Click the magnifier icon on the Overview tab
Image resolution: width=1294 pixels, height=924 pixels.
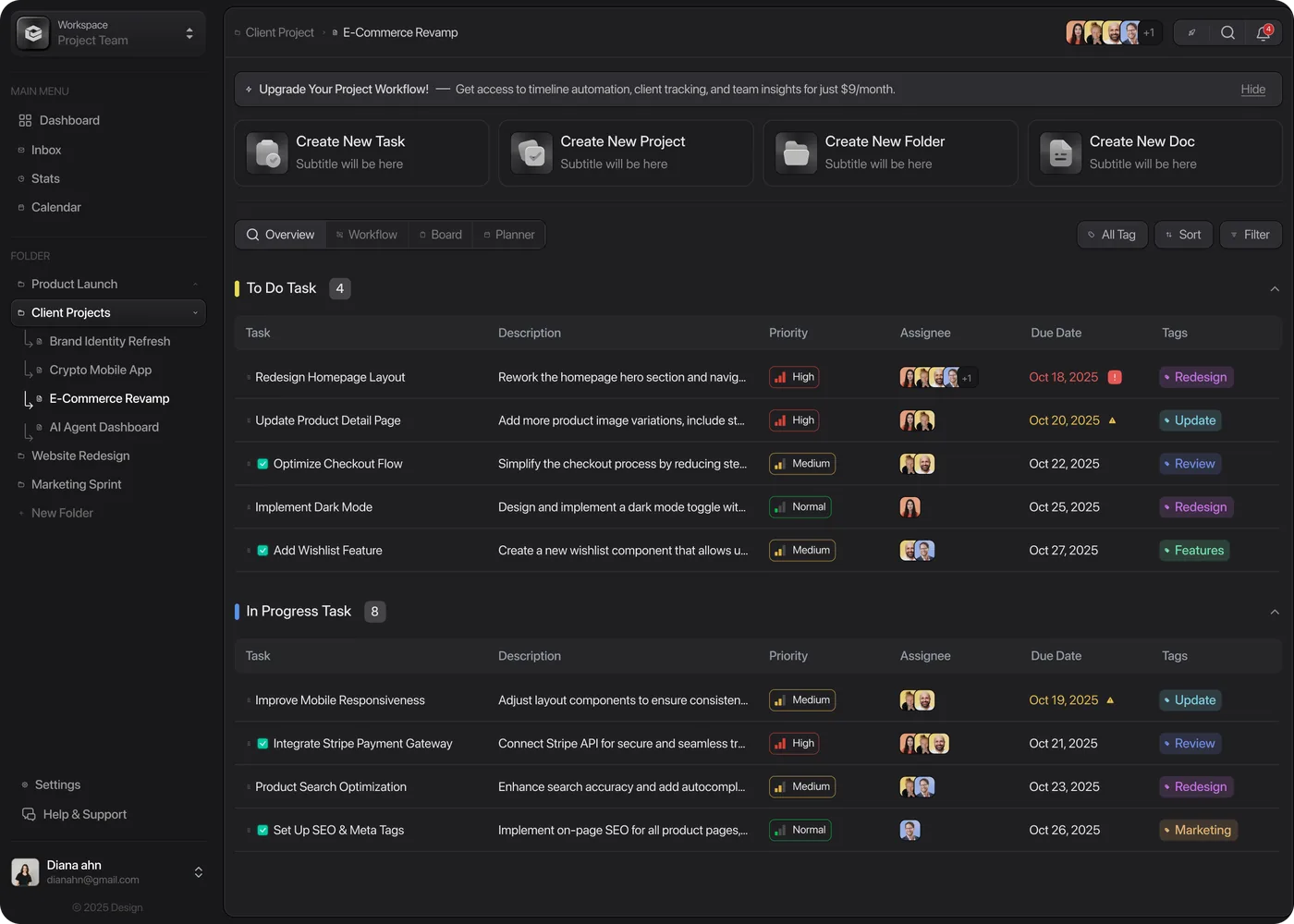click(x=252, y=235)
